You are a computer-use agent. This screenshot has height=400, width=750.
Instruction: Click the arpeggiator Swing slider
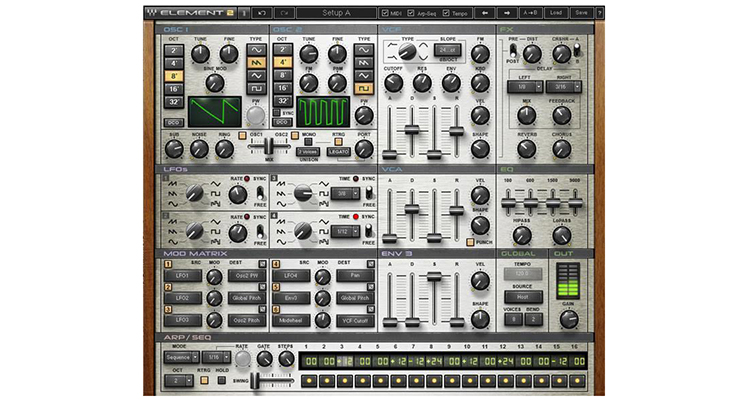[x=272, y=381]
